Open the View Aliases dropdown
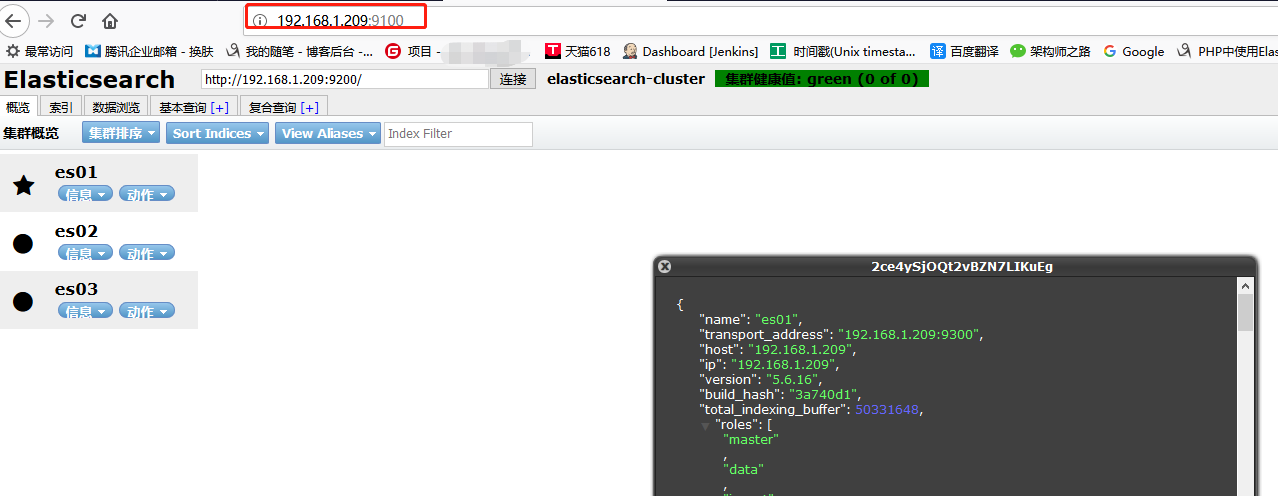Viewport: 1278px width, 496px height. [328, 133]
